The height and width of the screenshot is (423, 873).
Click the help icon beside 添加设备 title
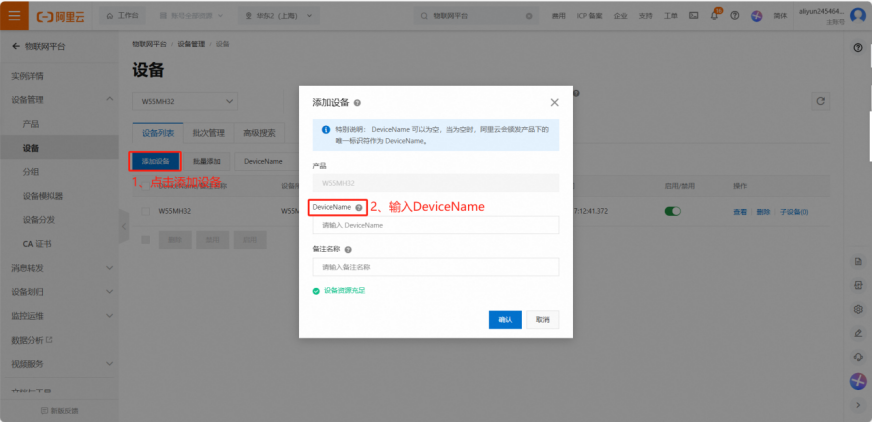(x=357, y=103)
